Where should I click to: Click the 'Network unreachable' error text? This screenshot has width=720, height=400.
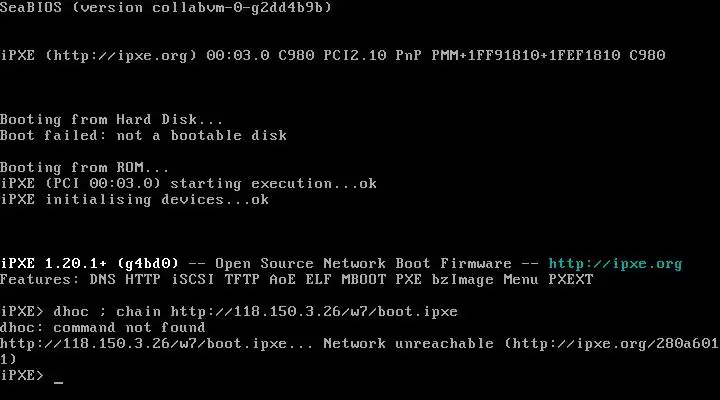408,344
